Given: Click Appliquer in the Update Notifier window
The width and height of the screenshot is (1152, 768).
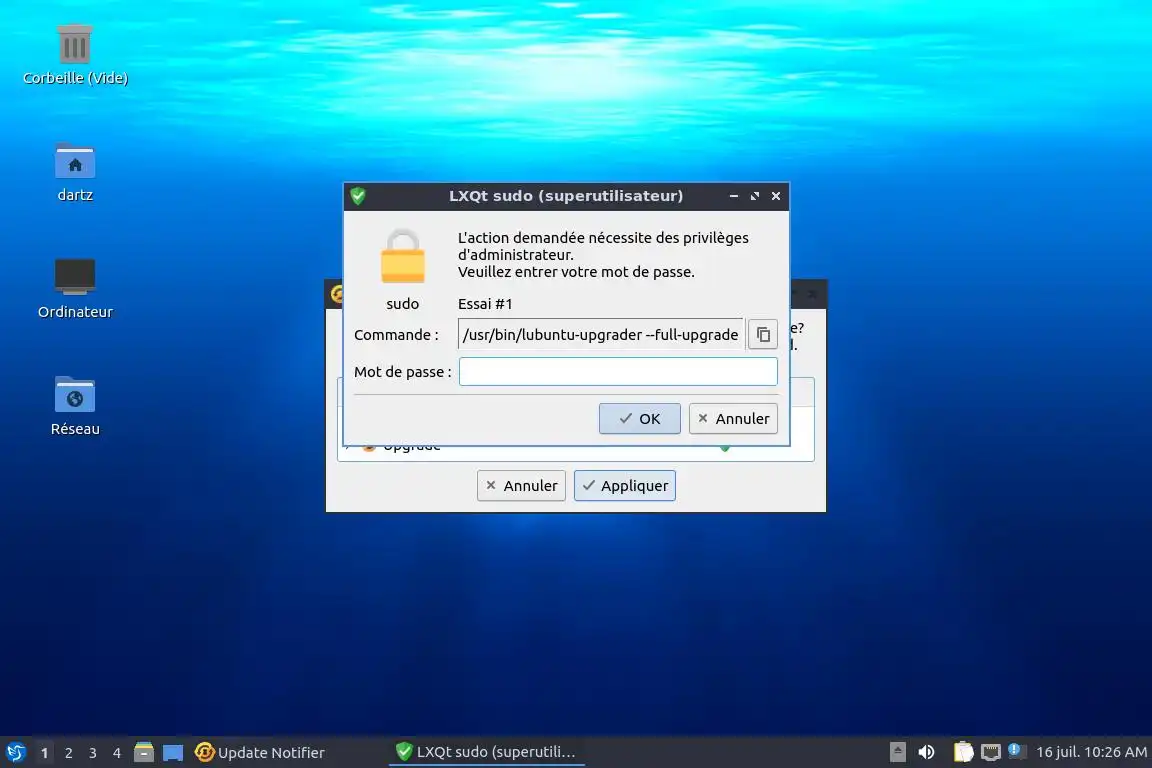Looking at the screenshot, I should (x=624, y=486).
